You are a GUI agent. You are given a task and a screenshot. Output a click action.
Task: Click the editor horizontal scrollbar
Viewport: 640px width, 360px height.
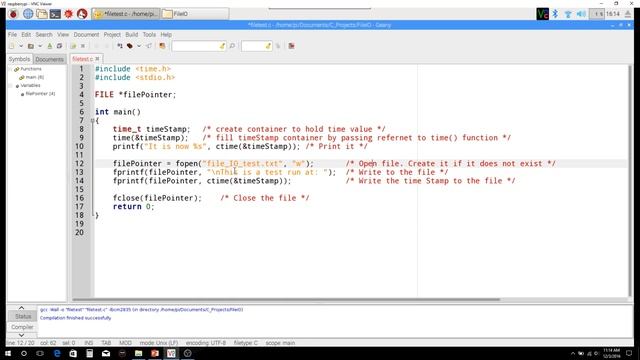tap(286, 299)
